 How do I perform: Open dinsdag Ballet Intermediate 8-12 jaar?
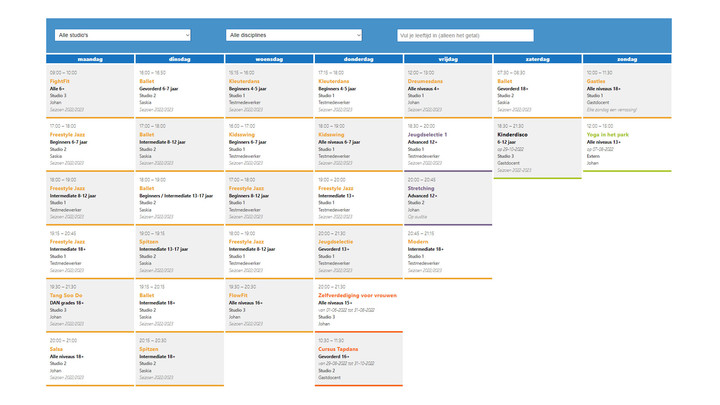point(180,145)
